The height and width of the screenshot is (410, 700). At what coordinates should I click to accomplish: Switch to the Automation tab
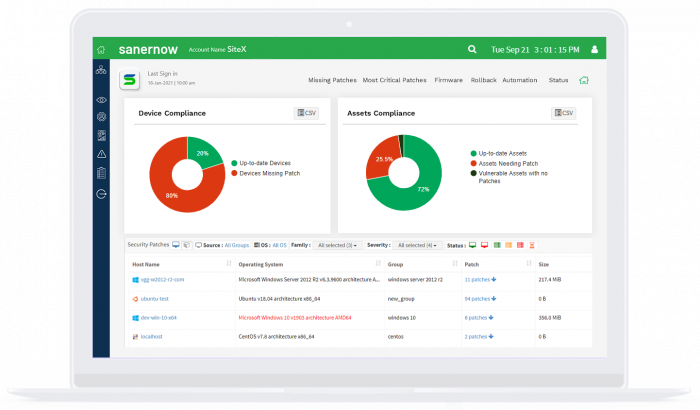(x=520, y=80)
